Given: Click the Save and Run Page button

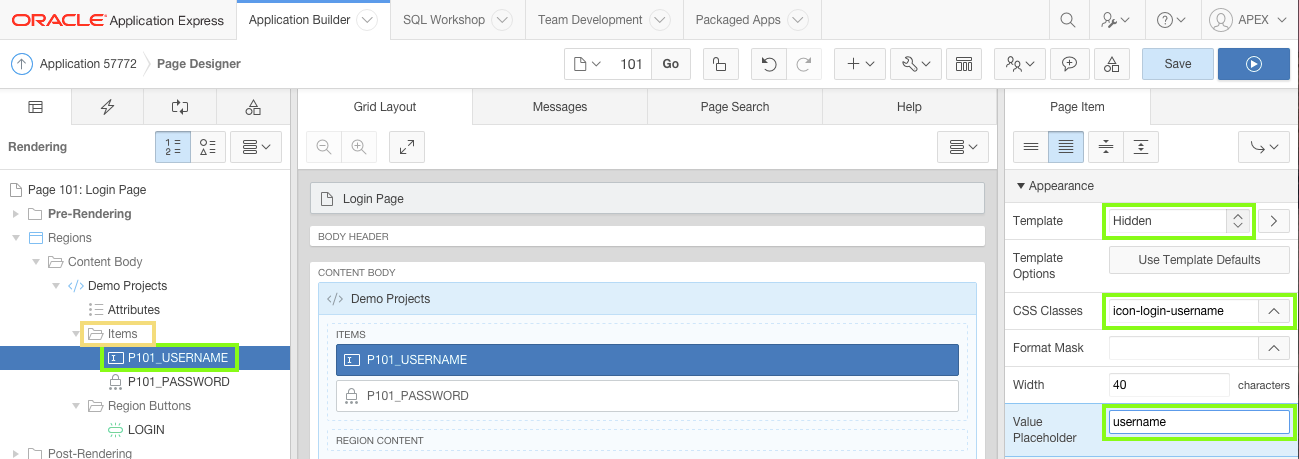Looking at the screenshot, I should [x=1253, y=64].
